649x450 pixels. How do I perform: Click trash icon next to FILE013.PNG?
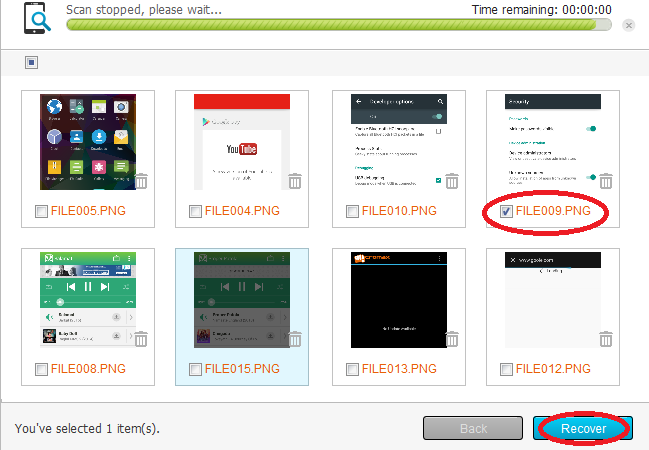[x=452, y=339]
